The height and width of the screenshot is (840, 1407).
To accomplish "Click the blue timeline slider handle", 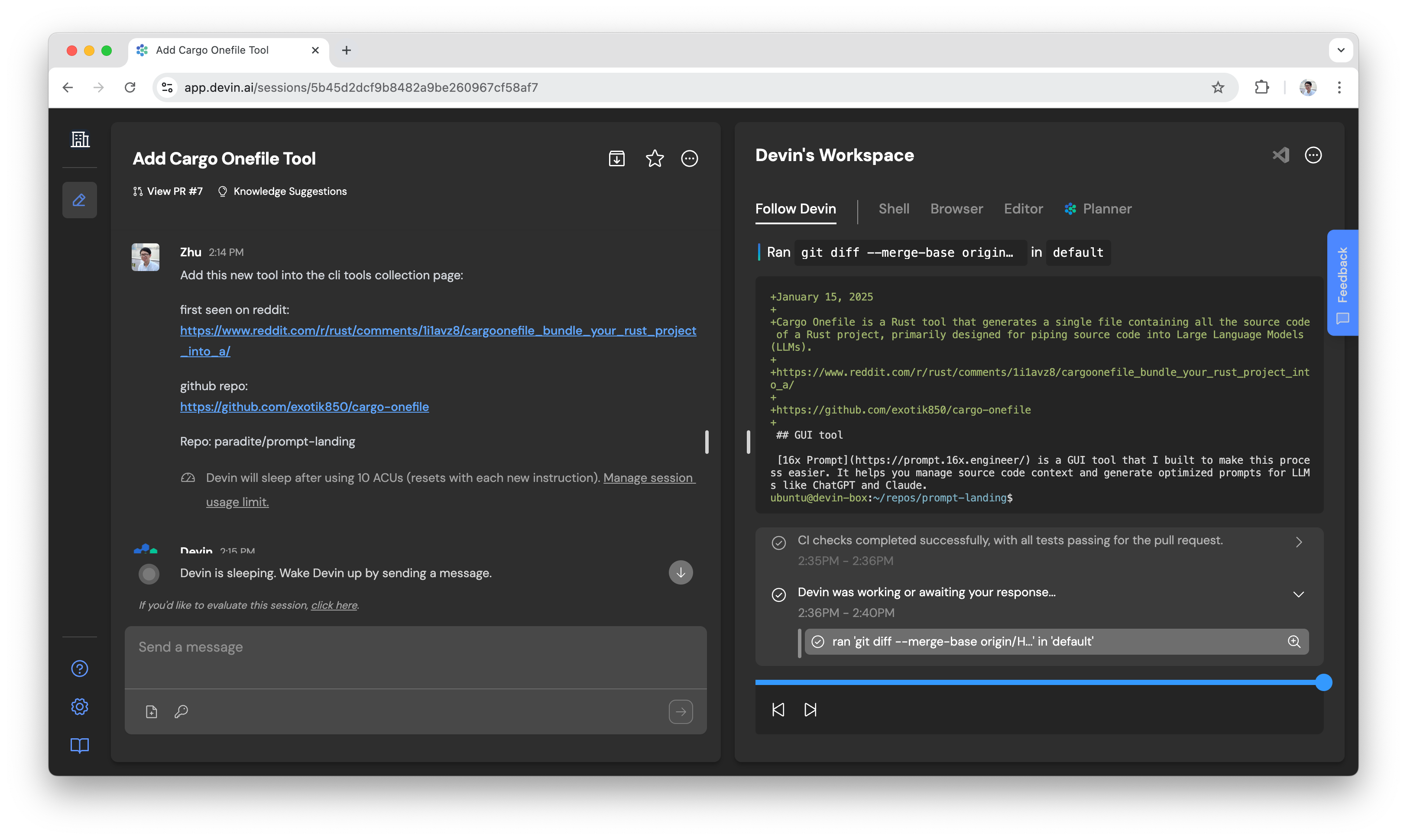I will pos(1323,683).
